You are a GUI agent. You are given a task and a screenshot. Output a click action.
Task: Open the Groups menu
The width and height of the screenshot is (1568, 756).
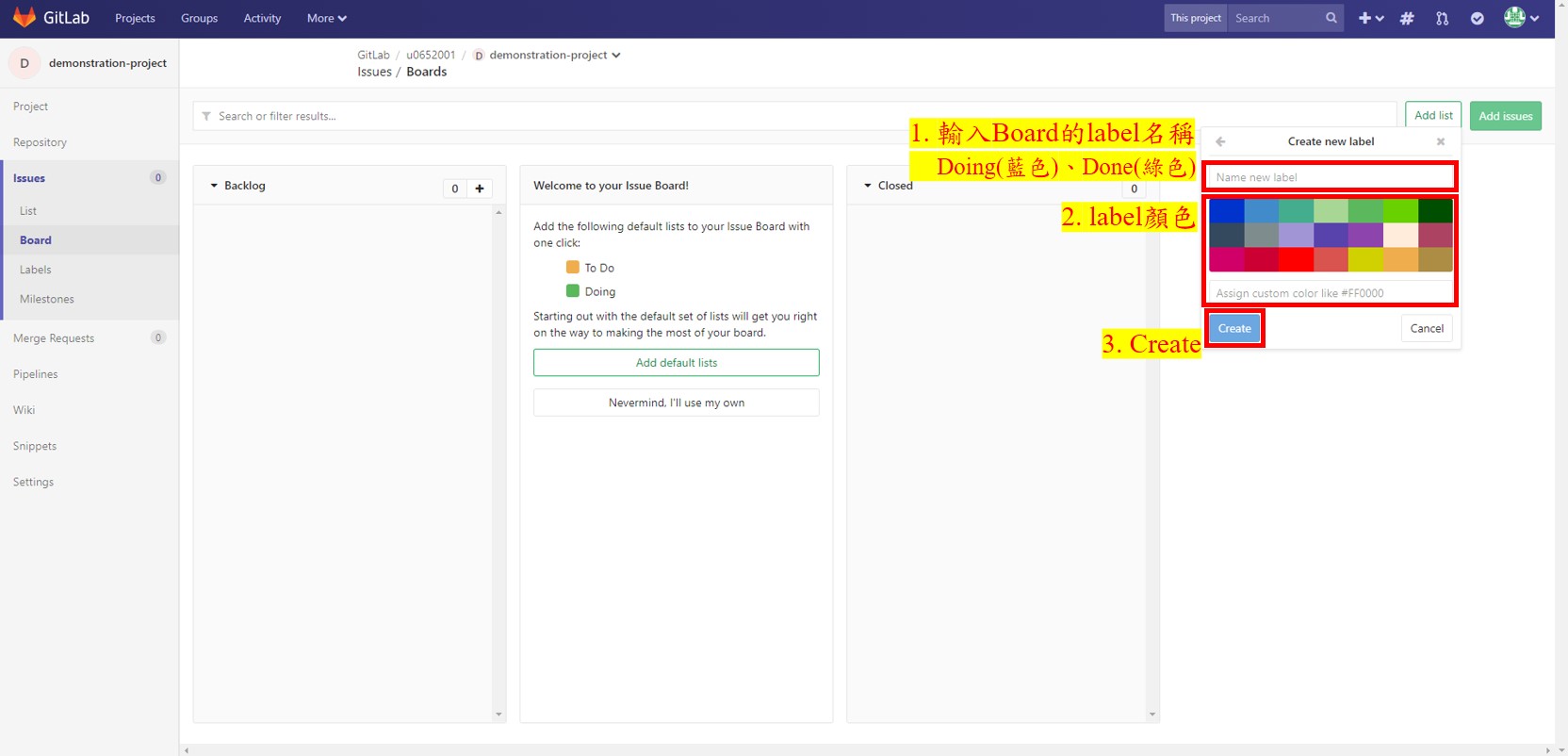click(199, 18)
